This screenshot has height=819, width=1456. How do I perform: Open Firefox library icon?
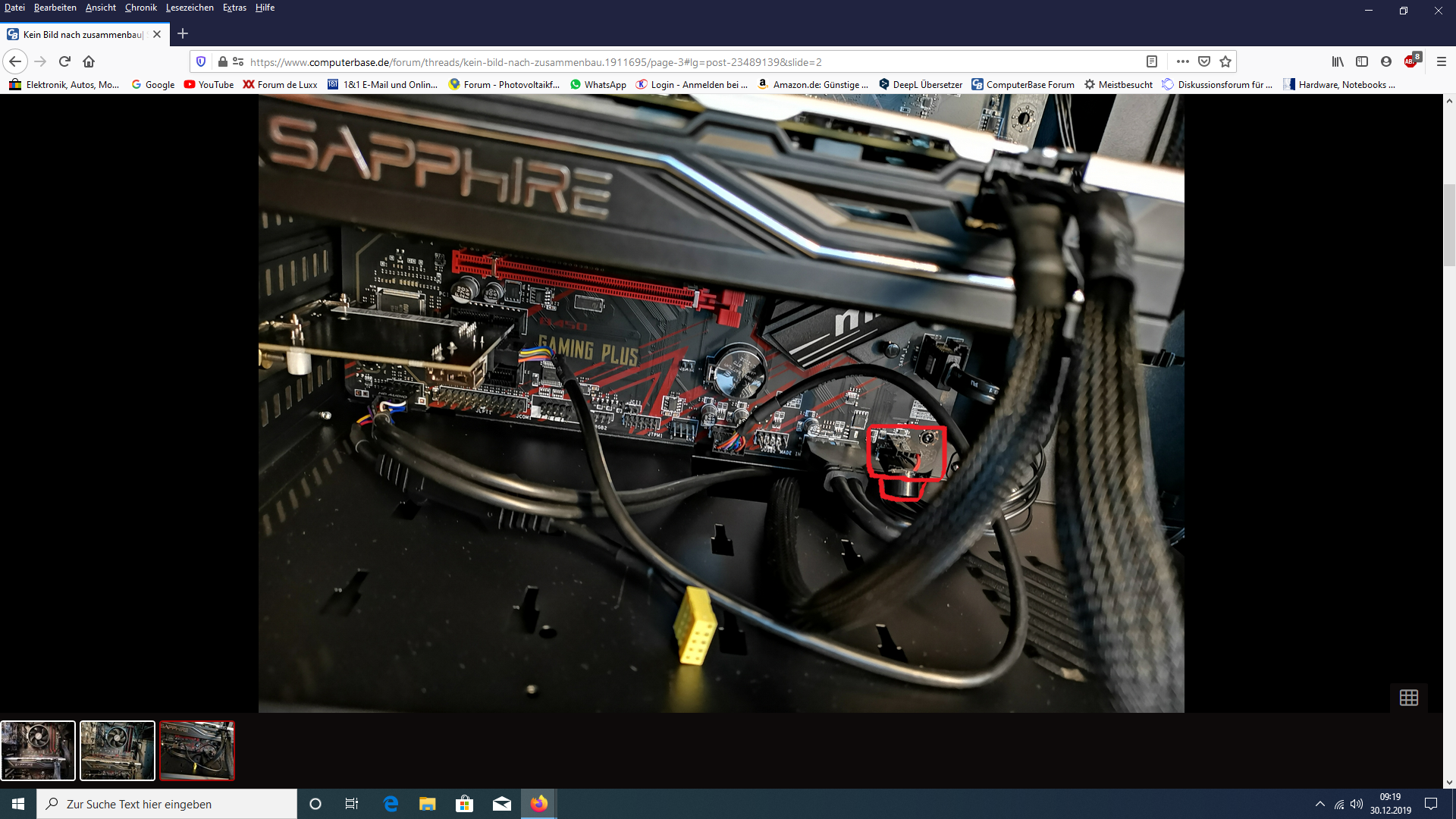tap(1338, 61)
